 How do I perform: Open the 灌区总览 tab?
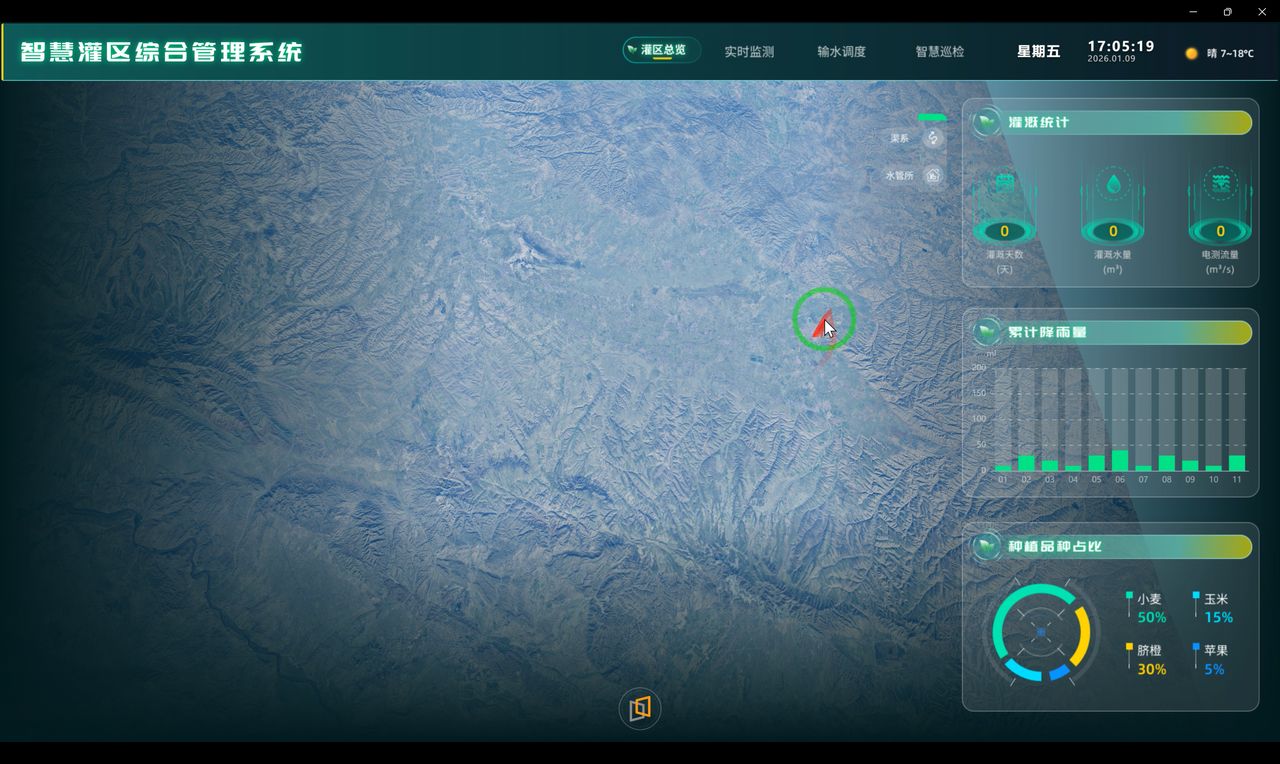coord(662,50)
